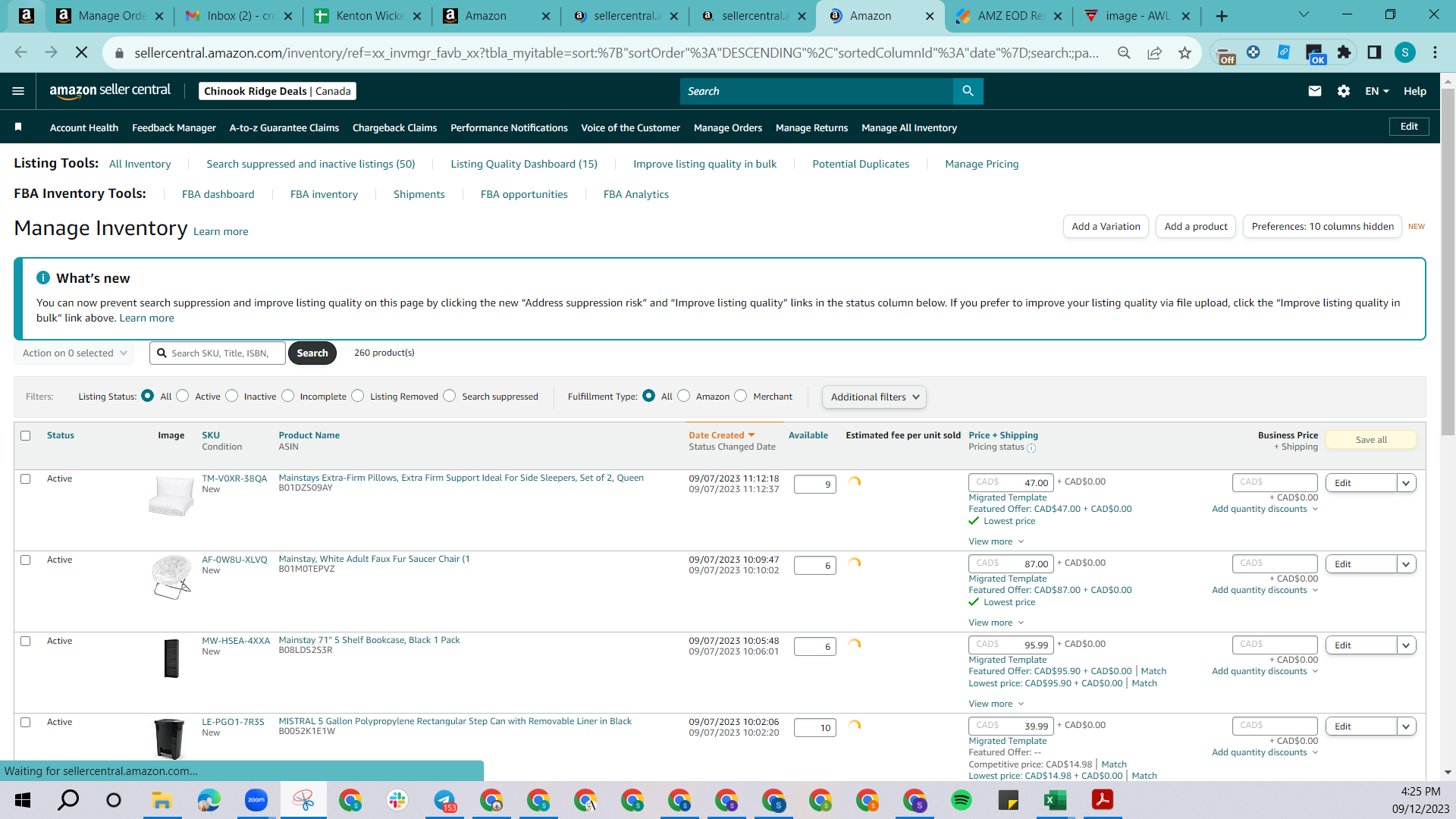This screenshot has width=1456, height=819.
Task: Click the Windows Start button
Action: tap(23, 800)
